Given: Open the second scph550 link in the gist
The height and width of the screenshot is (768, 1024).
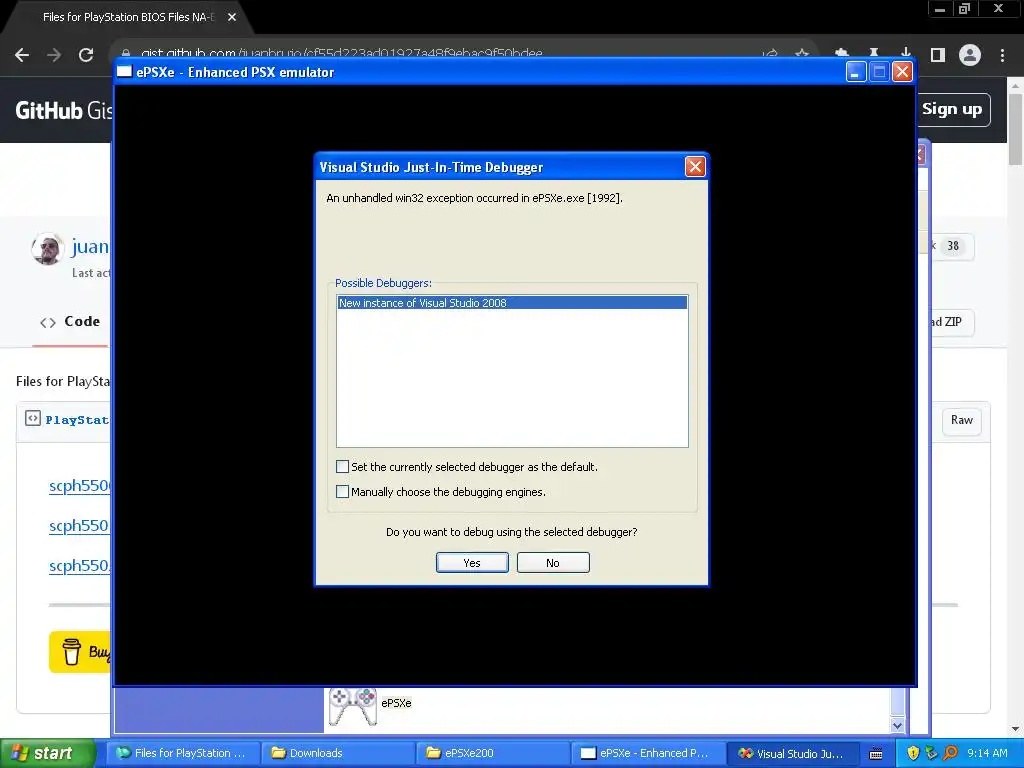Looking at the screenshot, I should tap(80, 525).
